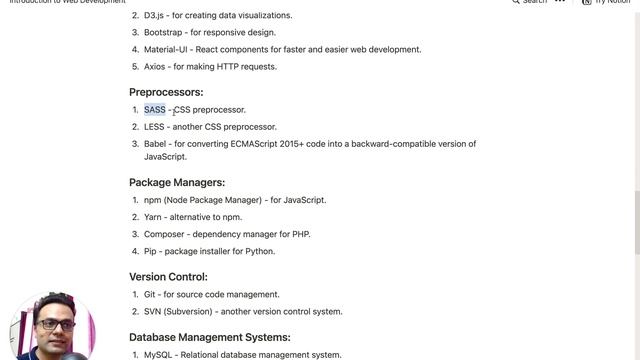Image resolution: width=640 pixels, height=360 pixels.
Task: Click the presenter webcam thumbnail
Action: point(53,326)
